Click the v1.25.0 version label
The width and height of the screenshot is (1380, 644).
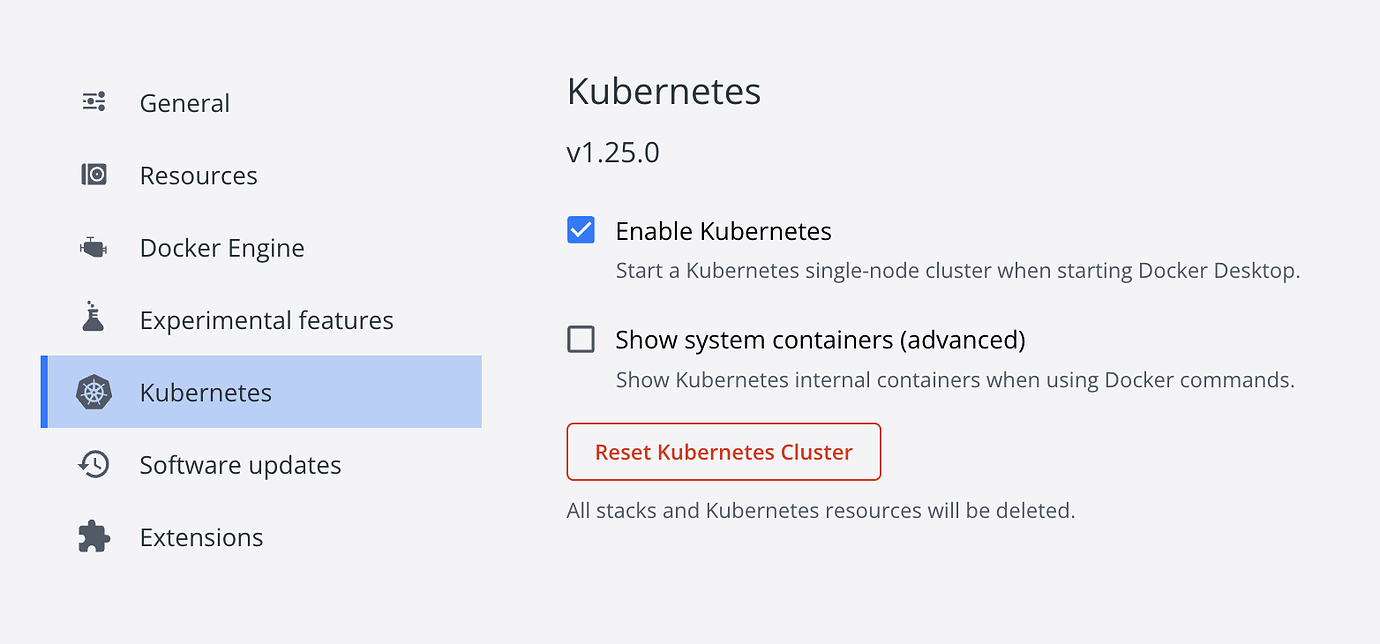pos(613,151)
